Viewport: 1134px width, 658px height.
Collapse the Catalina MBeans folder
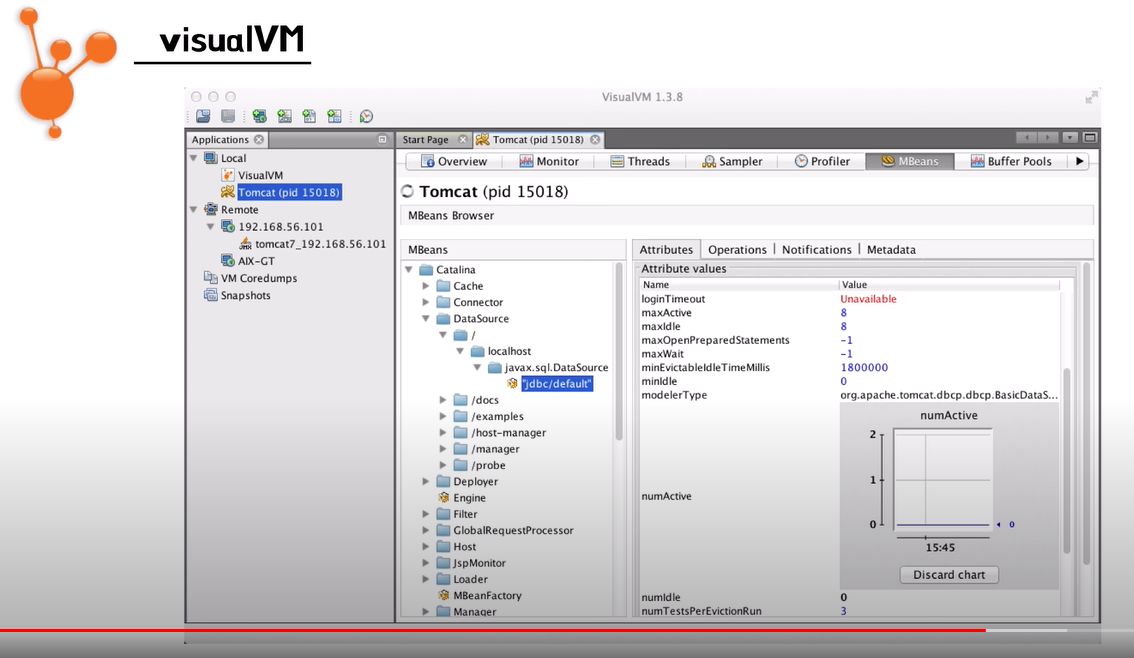(409, 270)
